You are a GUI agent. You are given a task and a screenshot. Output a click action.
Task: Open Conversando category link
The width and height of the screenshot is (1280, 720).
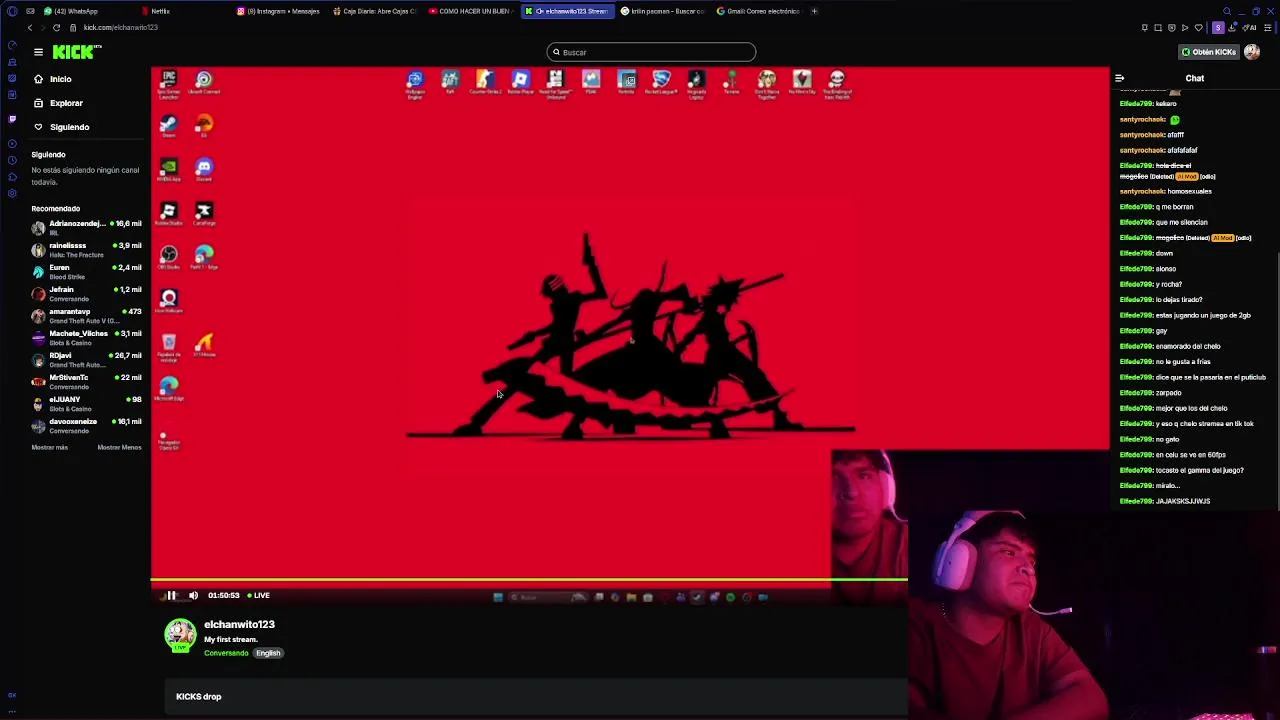(226, 653)
